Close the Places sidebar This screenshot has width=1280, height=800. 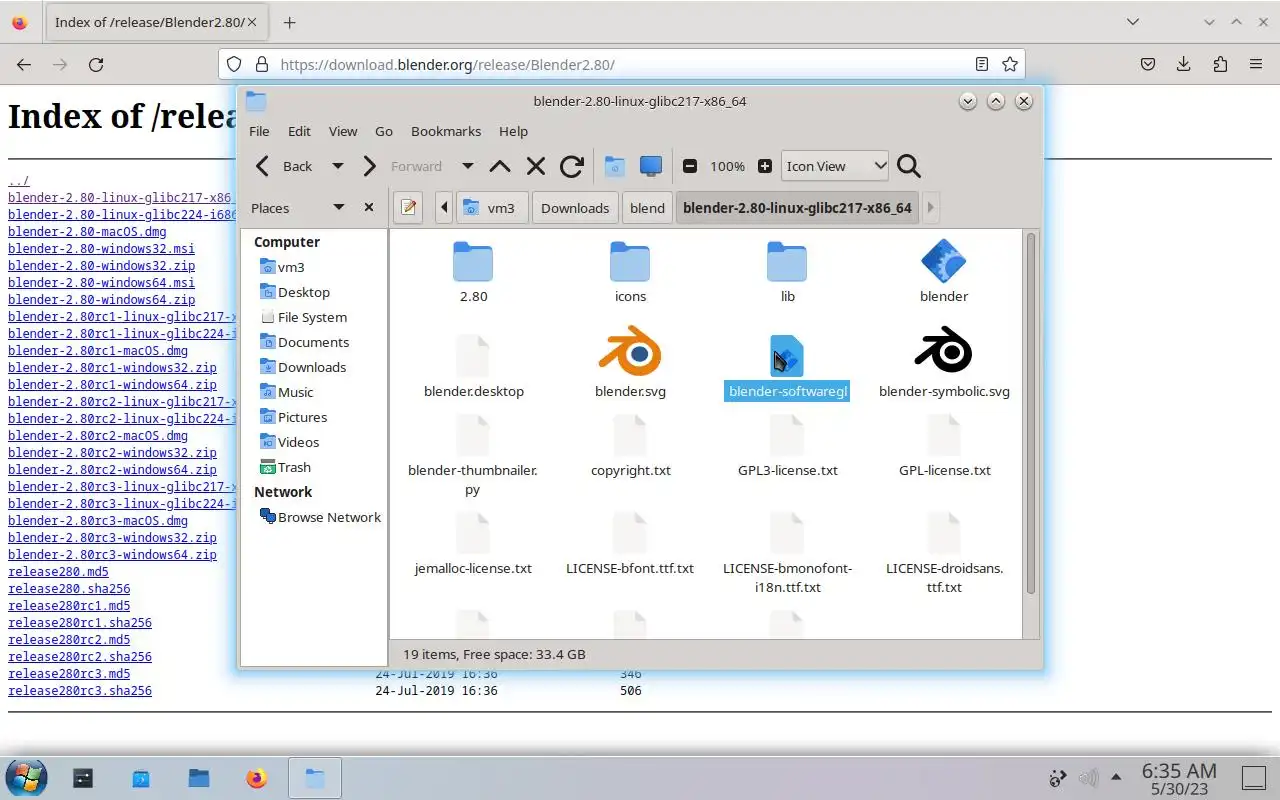[x=369, y=208]
